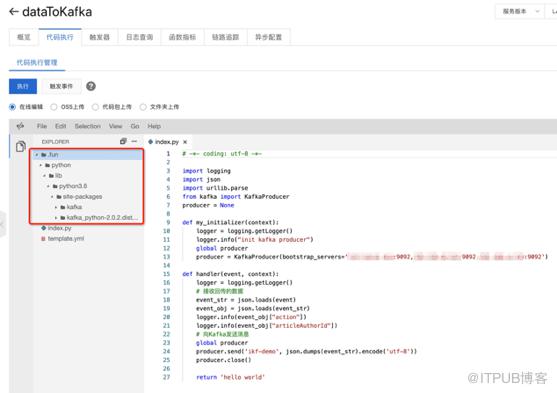The width and height of the screenshot is (557, 393).
Task: Expand the kafka folder in tree
Action: tap(56, 207)
